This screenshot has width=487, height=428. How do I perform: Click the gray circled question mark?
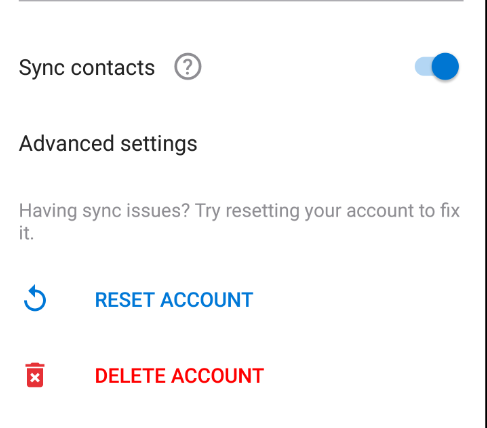[188, 67]
